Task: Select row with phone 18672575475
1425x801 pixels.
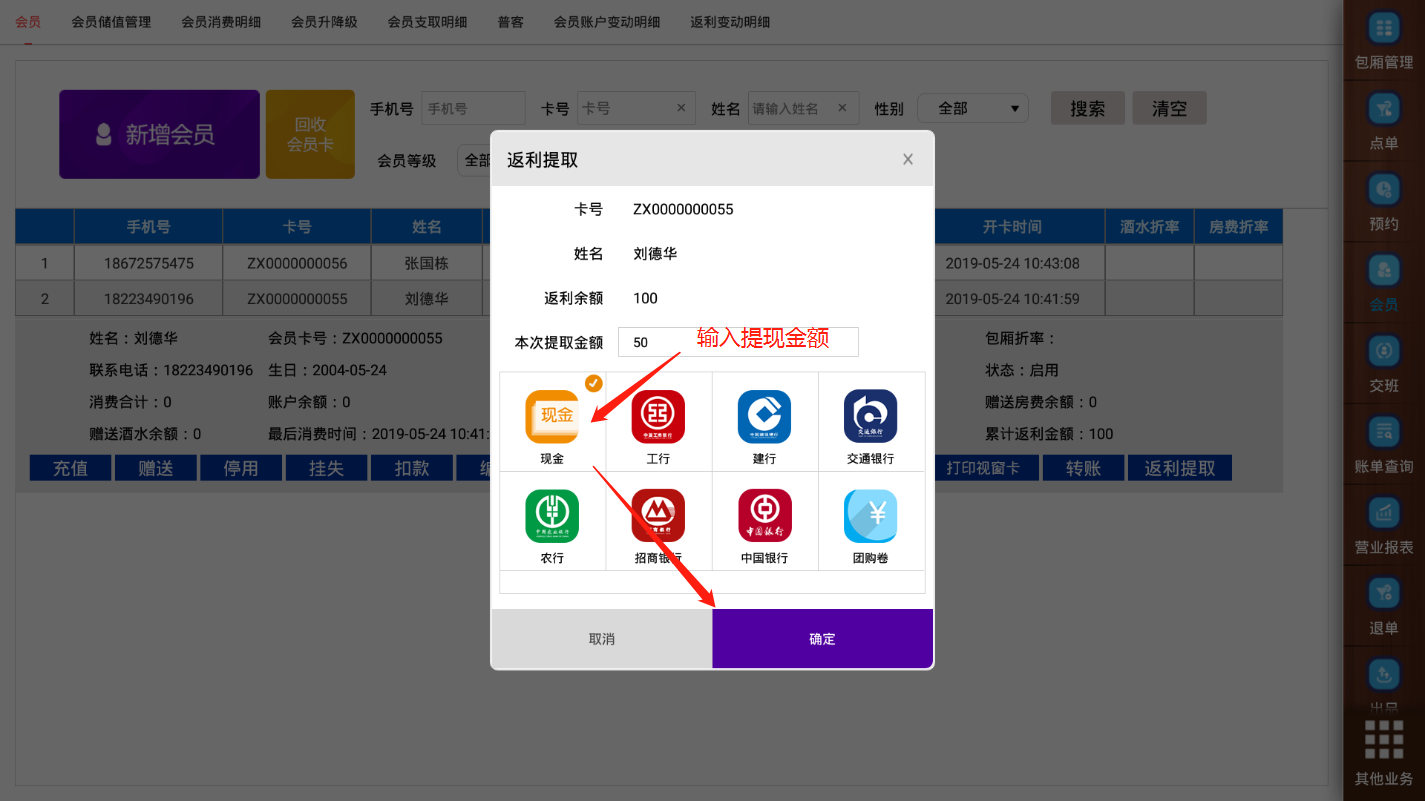Action: point(649,263)
